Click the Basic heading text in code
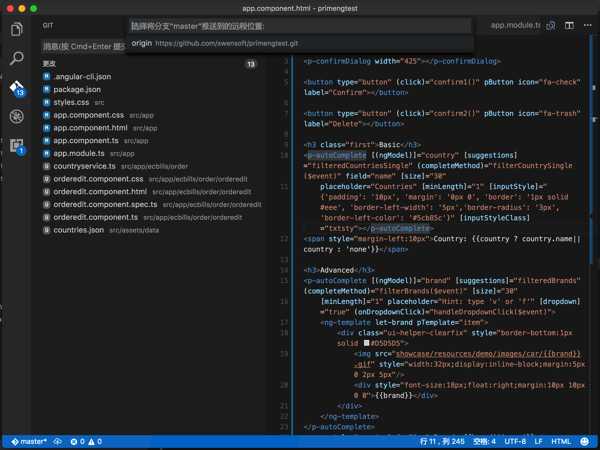600x450 pixels. 389,145
